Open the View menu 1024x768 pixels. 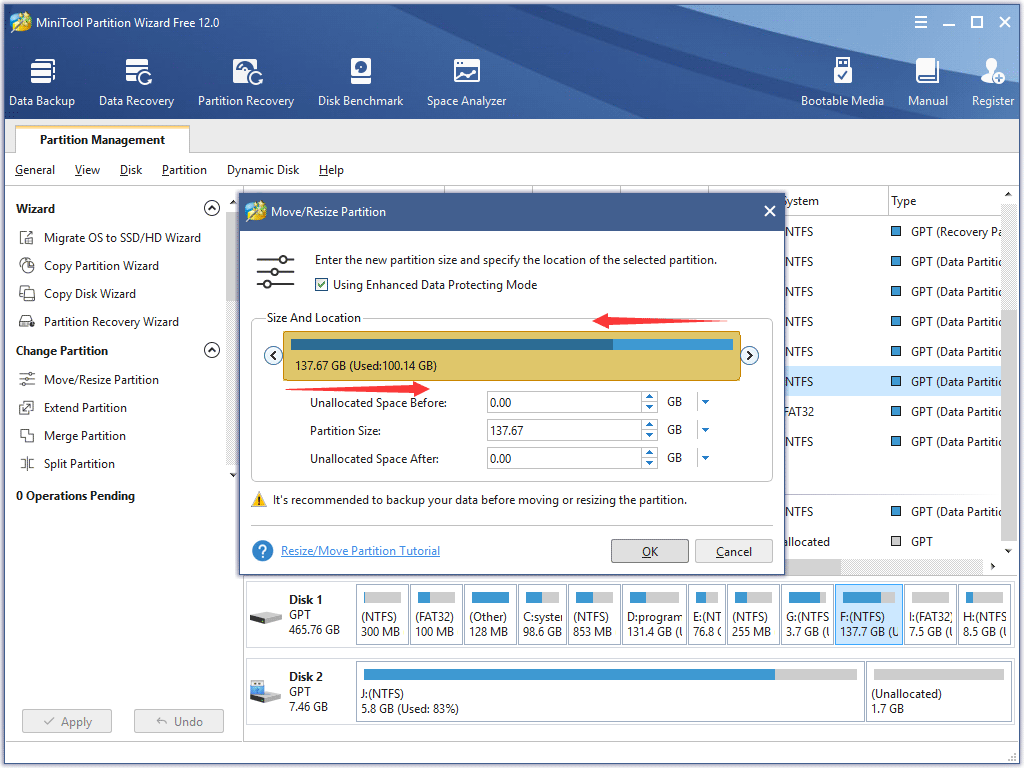click(87, 170)
